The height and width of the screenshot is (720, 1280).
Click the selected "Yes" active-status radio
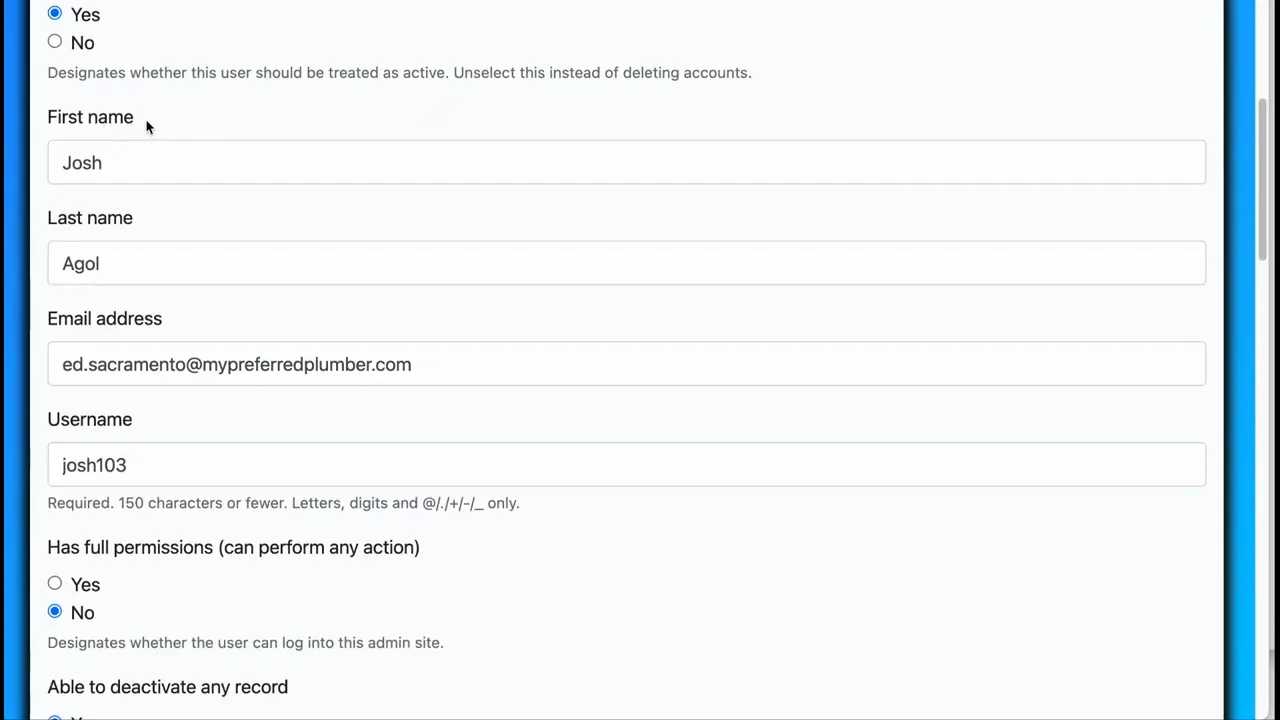pos(55,13)
